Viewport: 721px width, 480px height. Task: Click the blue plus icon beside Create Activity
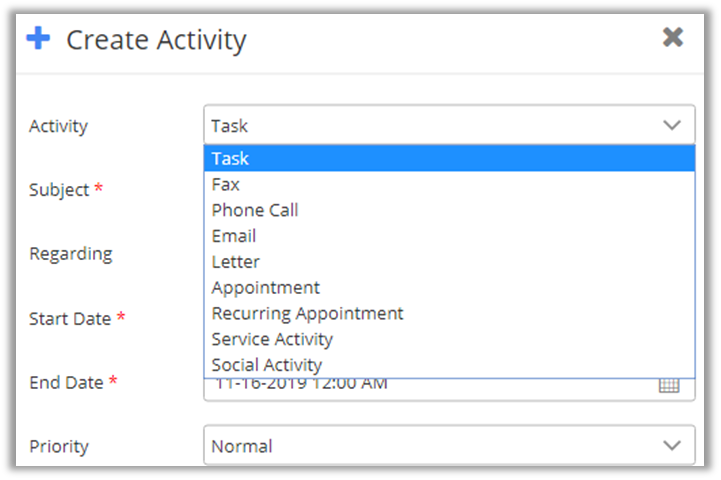pyautogui.click(x=38, y=39)
